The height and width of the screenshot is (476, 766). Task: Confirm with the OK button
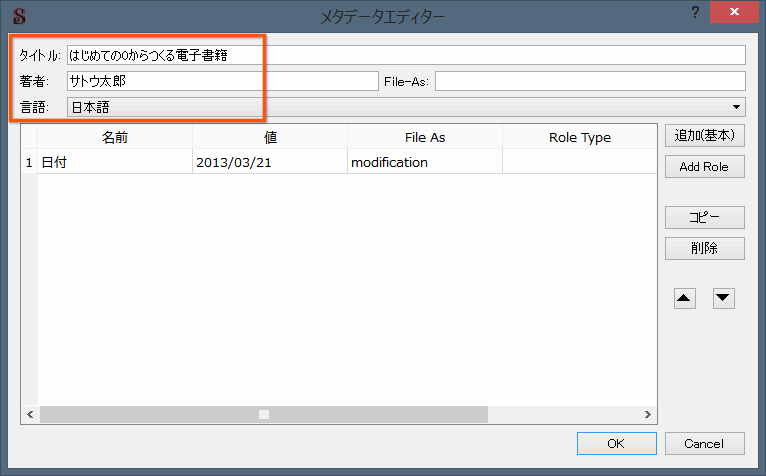coord(617,443)
